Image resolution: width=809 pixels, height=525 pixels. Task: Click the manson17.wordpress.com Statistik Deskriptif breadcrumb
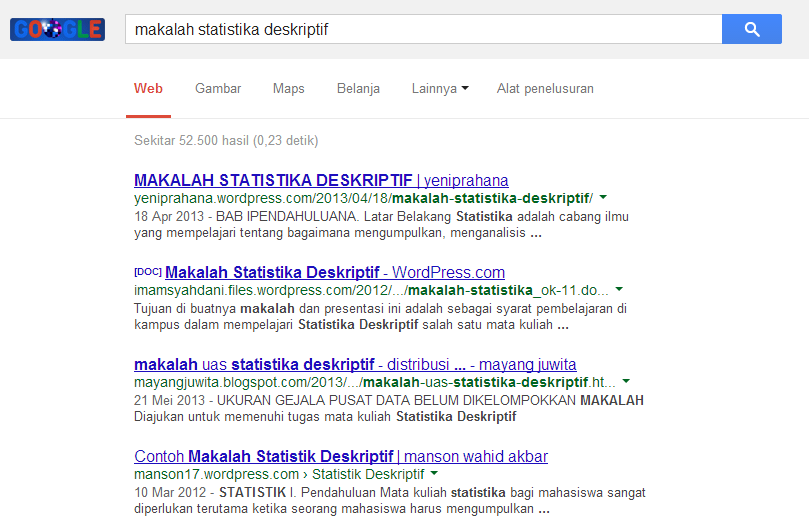tap(279, 474)
